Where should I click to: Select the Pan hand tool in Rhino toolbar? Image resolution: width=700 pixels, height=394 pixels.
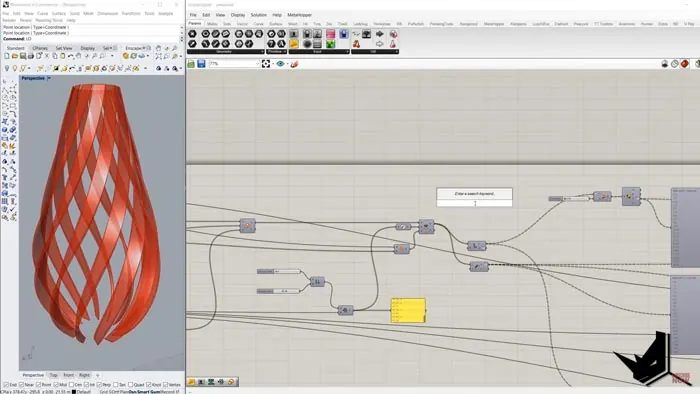point(79,56)
